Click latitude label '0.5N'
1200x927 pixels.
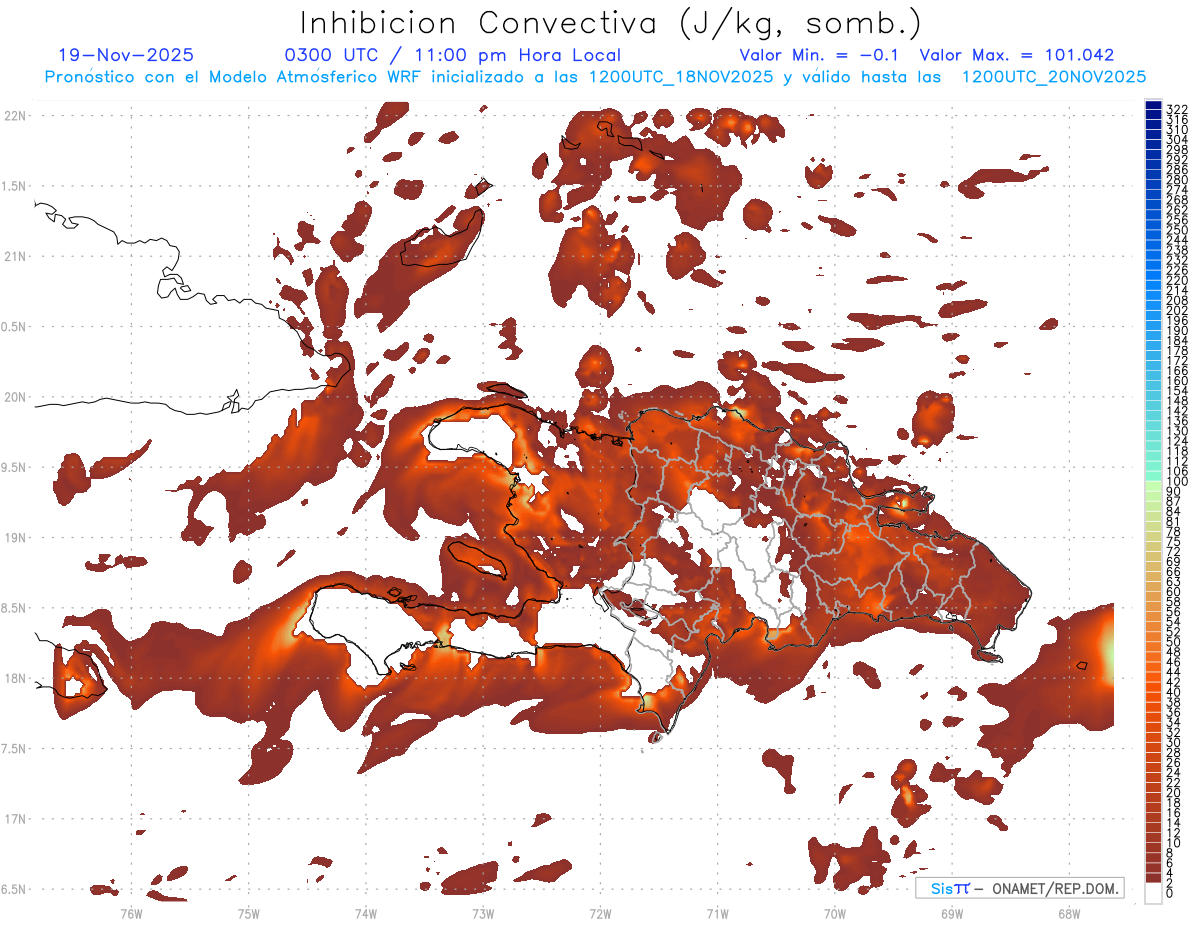pos(14,327)
